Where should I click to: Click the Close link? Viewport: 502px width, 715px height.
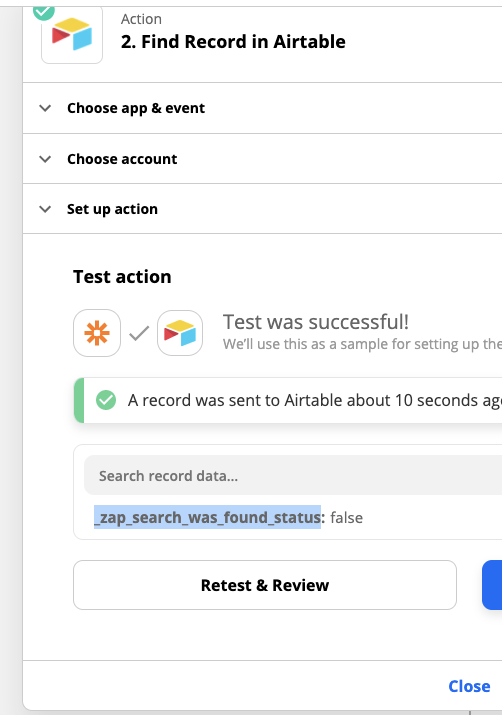(x=469, y=686)
